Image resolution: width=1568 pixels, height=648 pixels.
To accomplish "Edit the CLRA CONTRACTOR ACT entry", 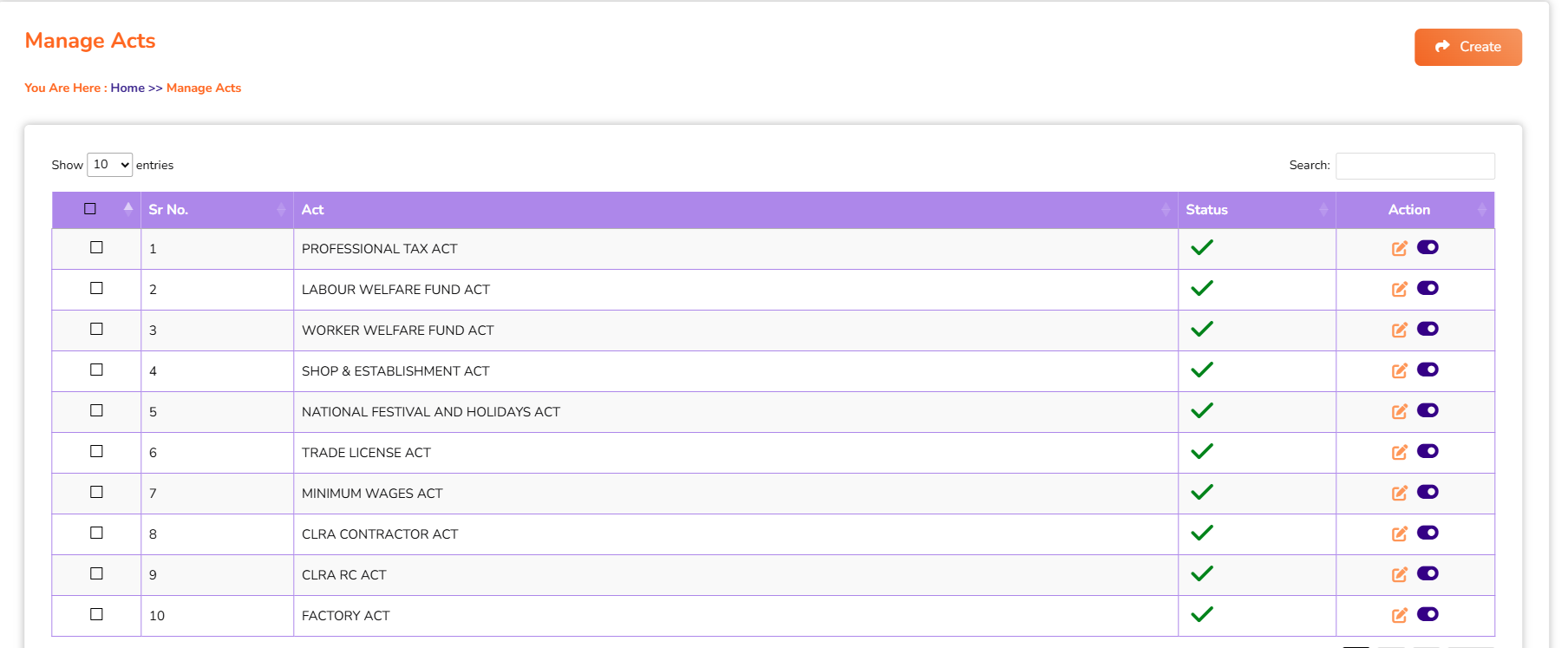I will (1399, 534).
